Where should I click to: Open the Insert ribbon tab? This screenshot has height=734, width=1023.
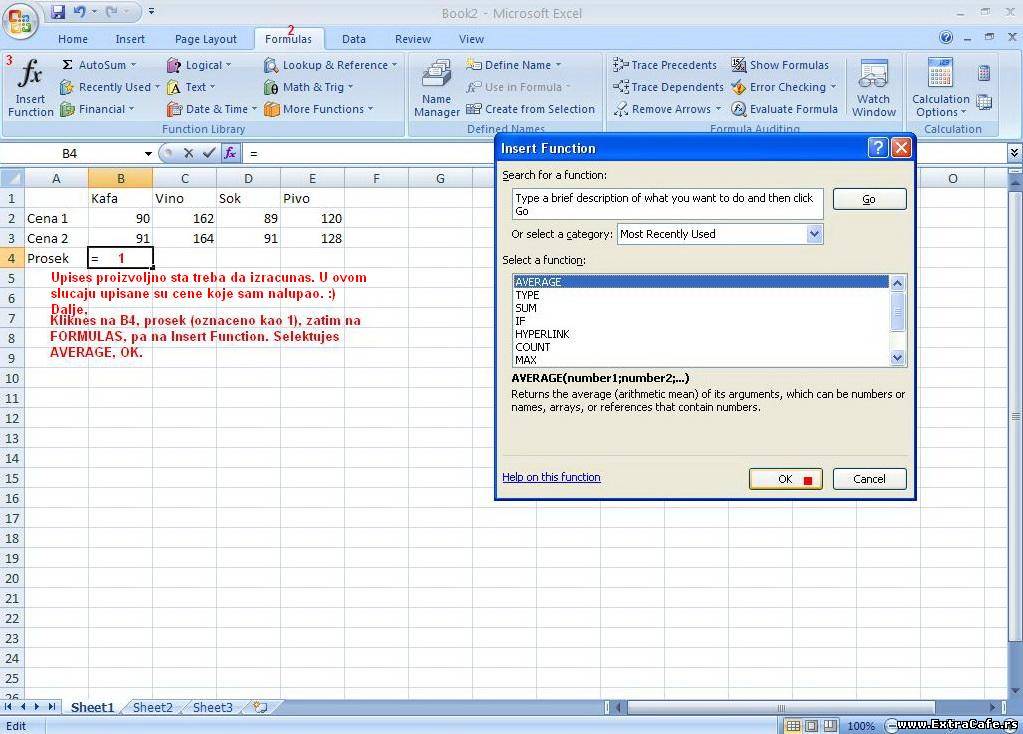coord(130,39)
